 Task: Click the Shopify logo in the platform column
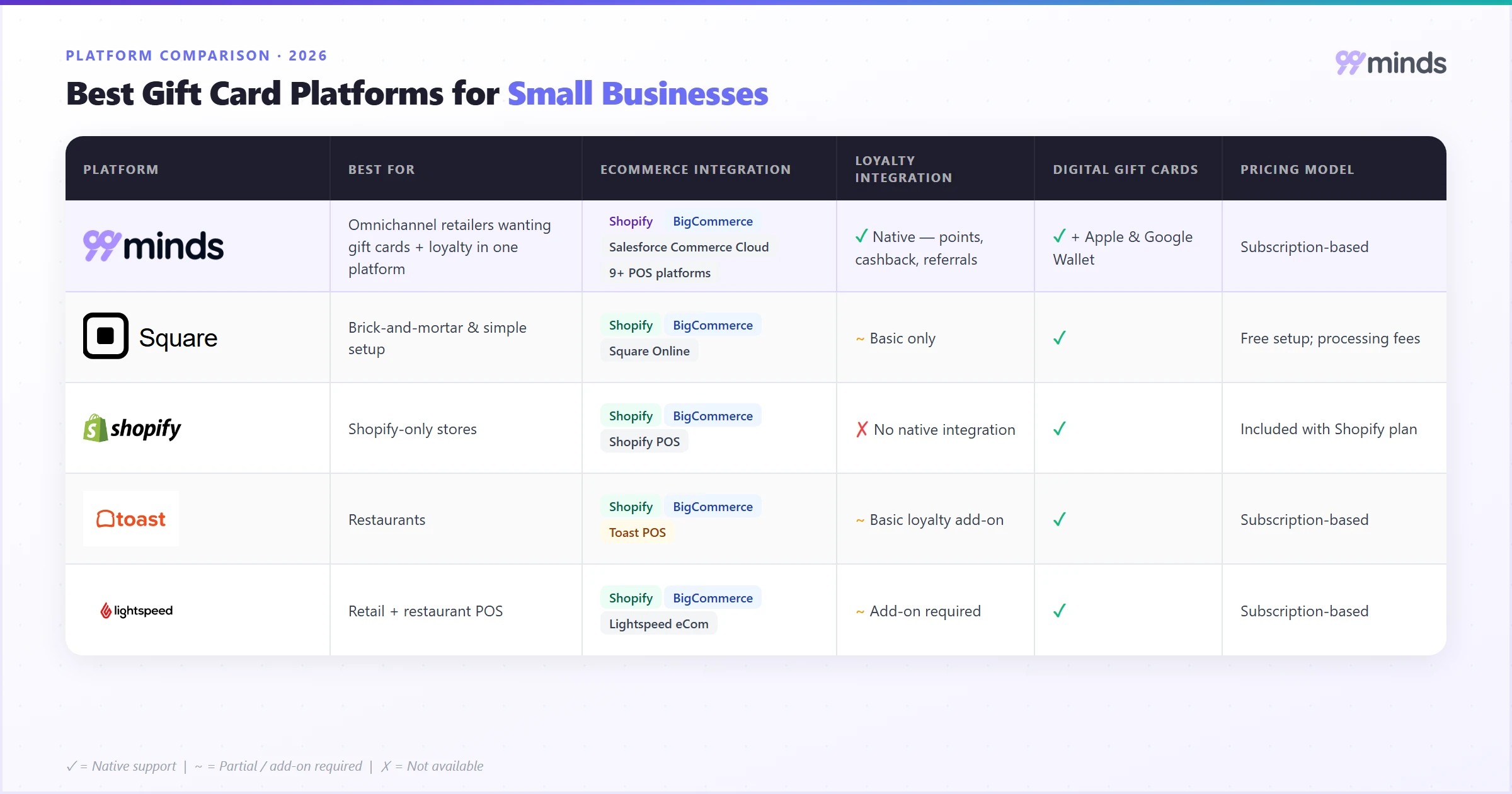point(132,429)
